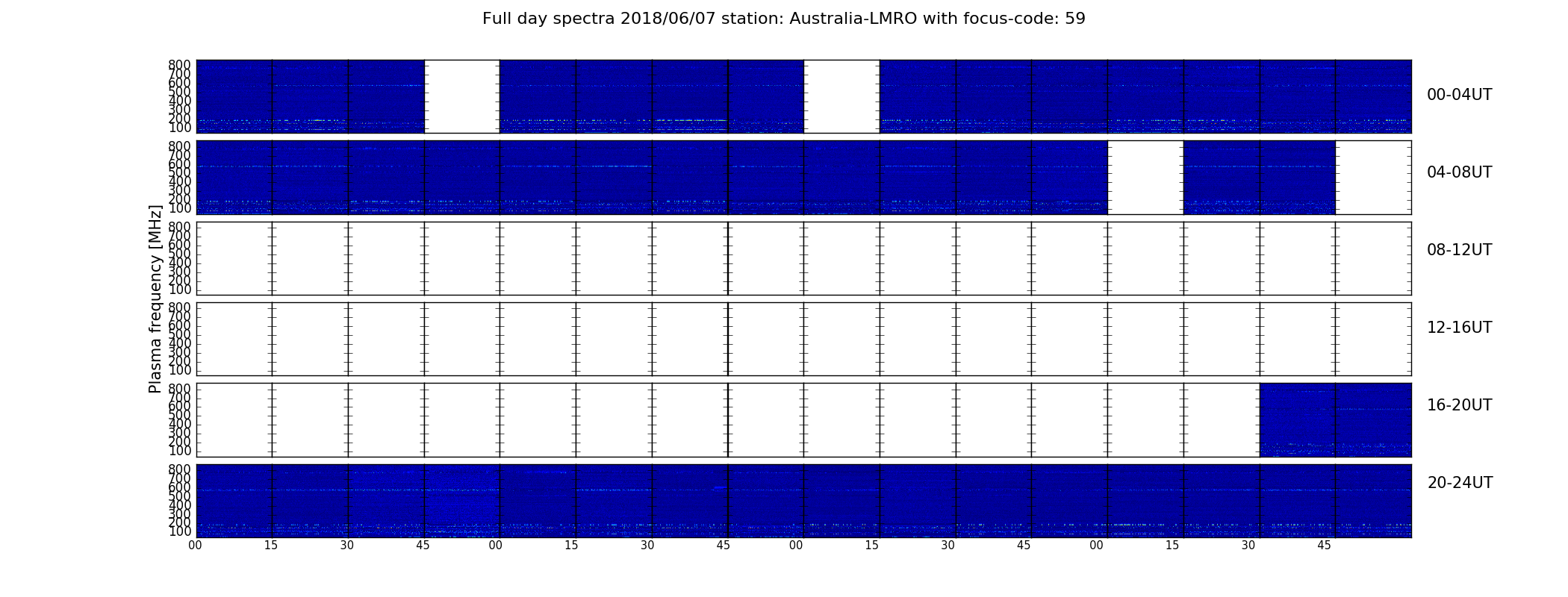
Task: Click the leftmost "00" x-axis tick label
Action: [x=195, y=546]
